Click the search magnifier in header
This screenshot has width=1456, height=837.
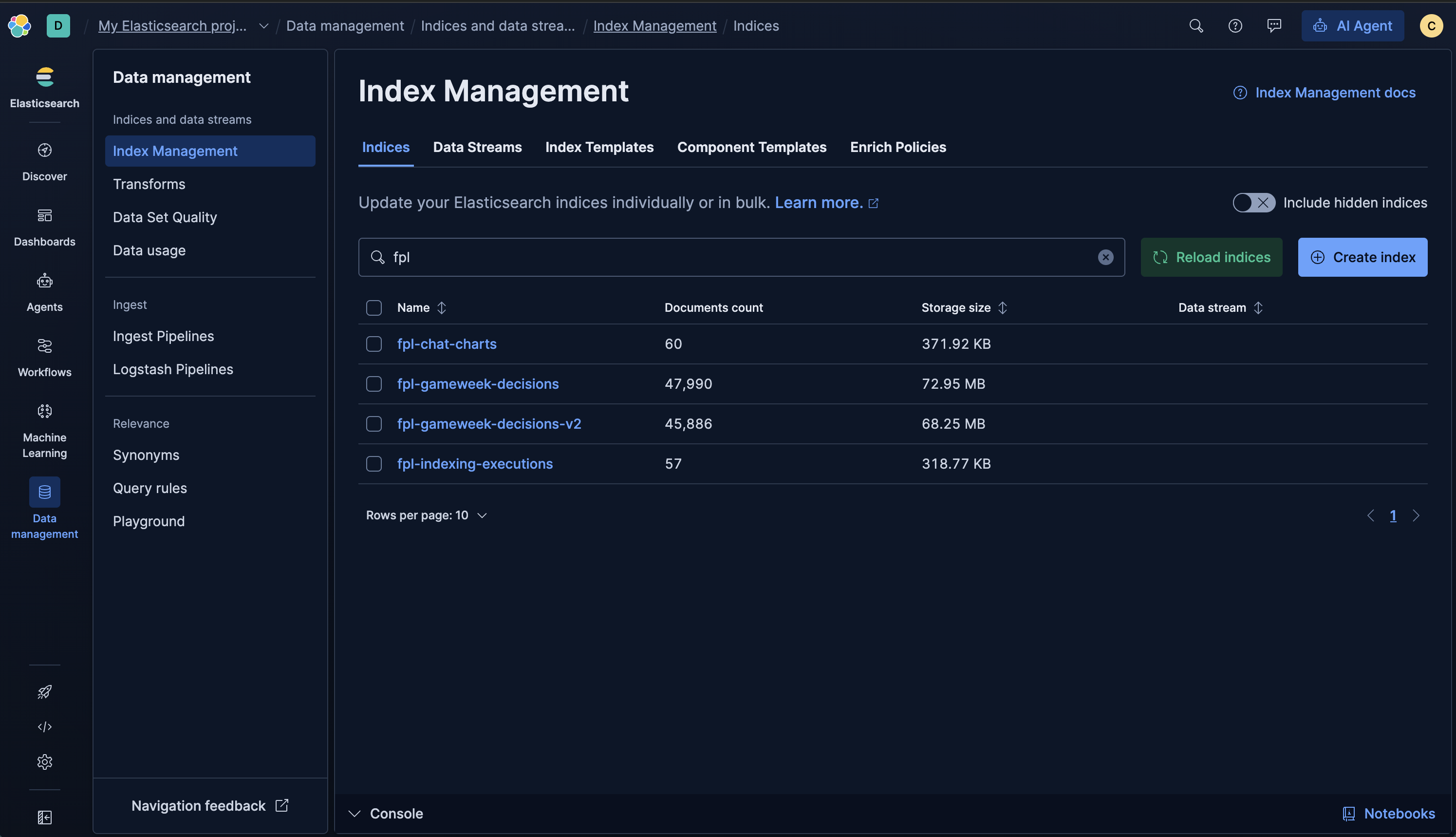click(1195, 26)
